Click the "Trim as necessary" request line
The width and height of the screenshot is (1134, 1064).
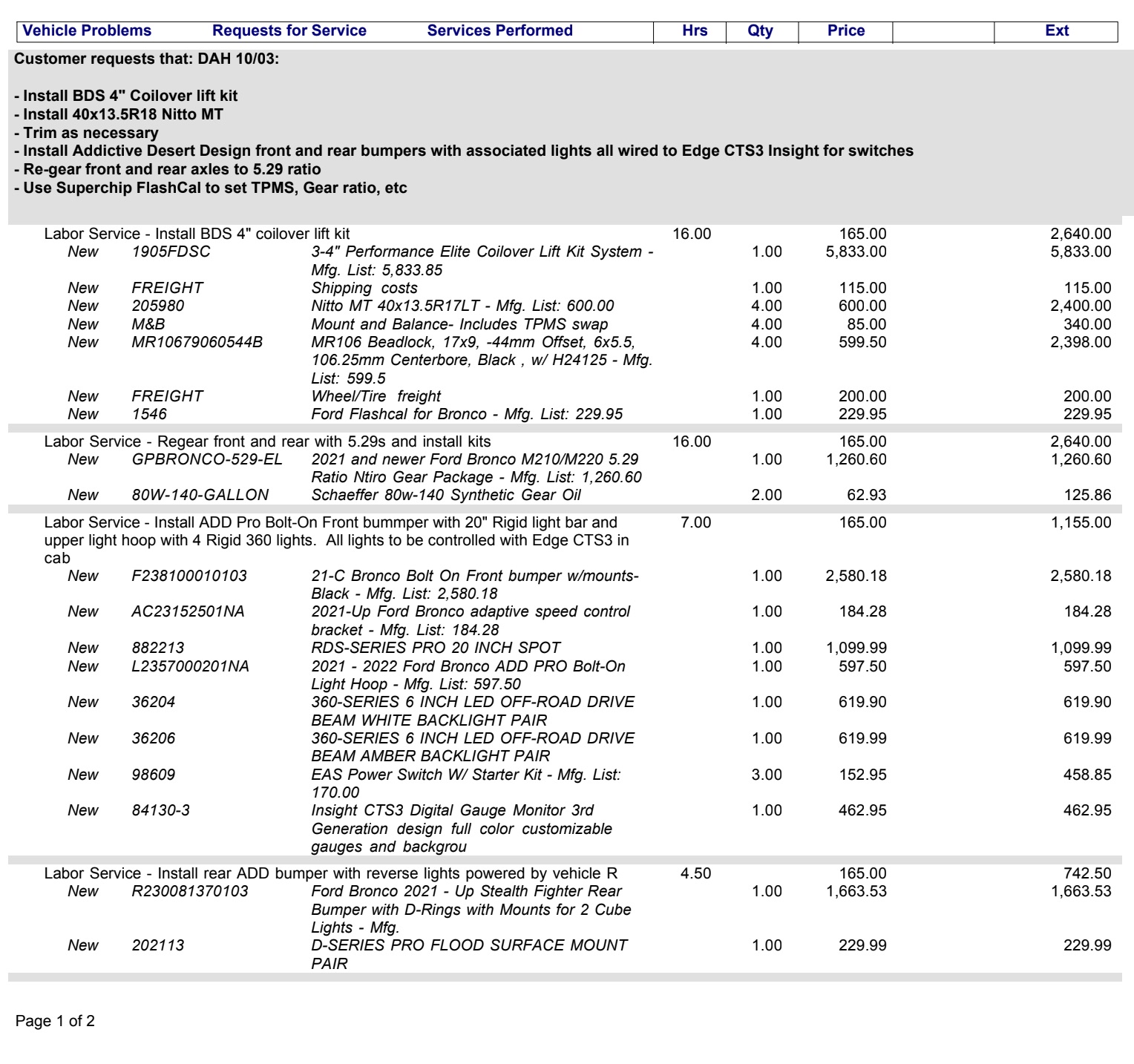coord(87,134)
